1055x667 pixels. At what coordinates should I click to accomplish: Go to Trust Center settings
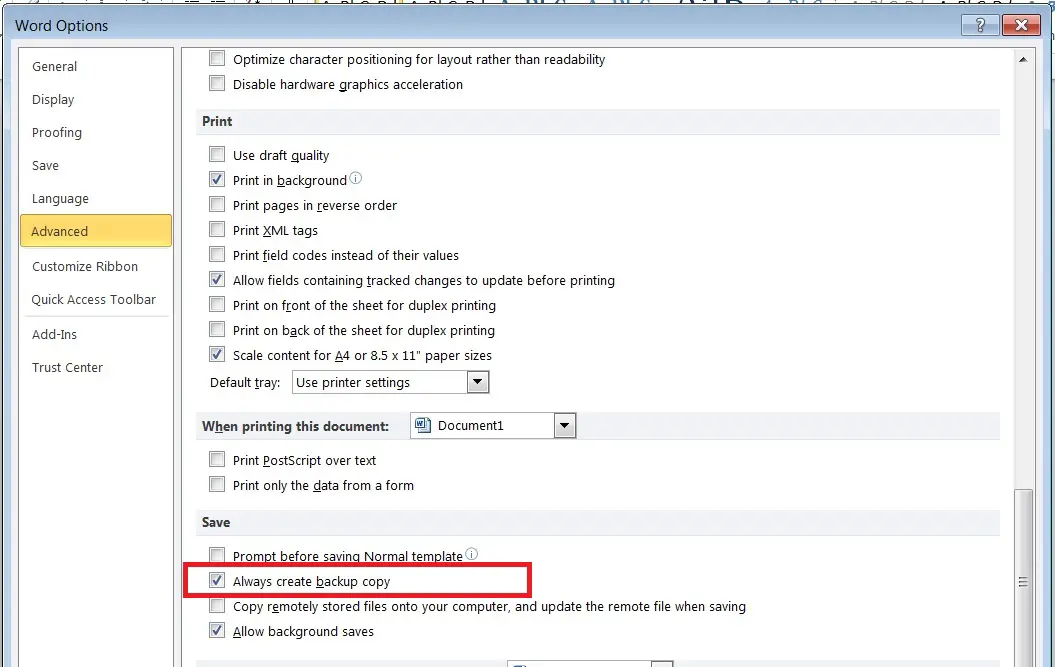click(67, 368)
